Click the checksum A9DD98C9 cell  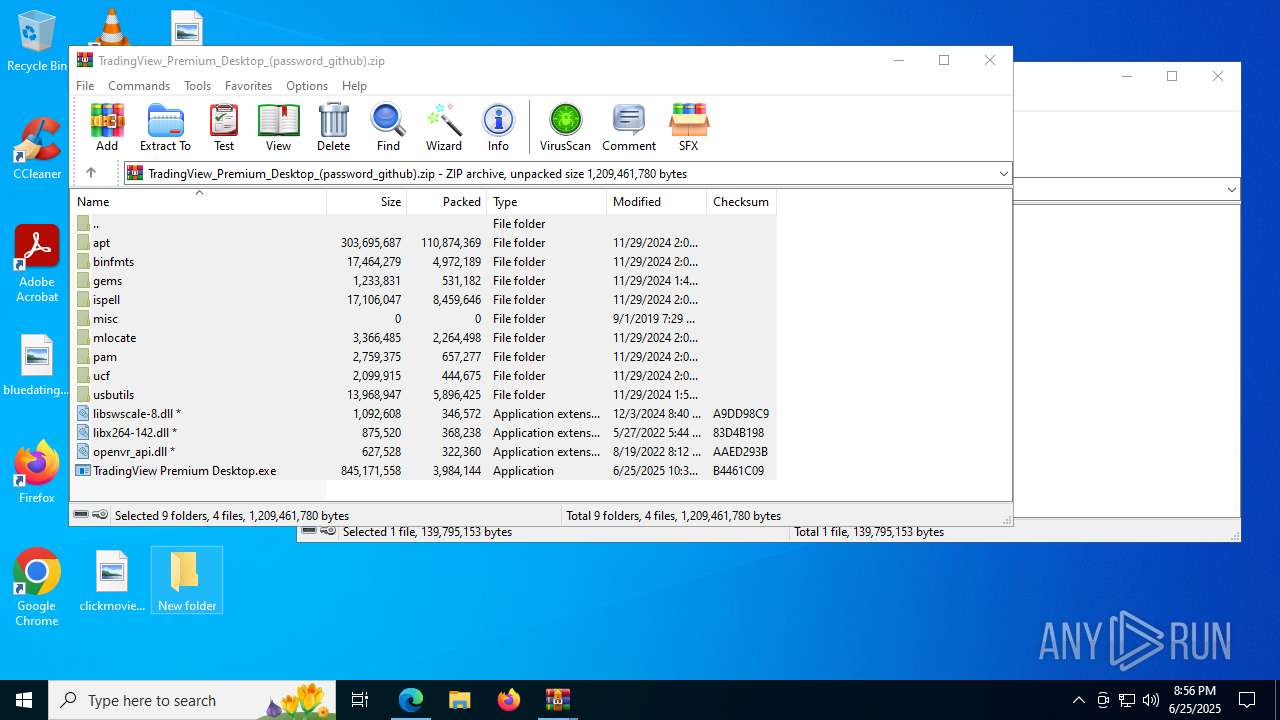pos(741,413)
